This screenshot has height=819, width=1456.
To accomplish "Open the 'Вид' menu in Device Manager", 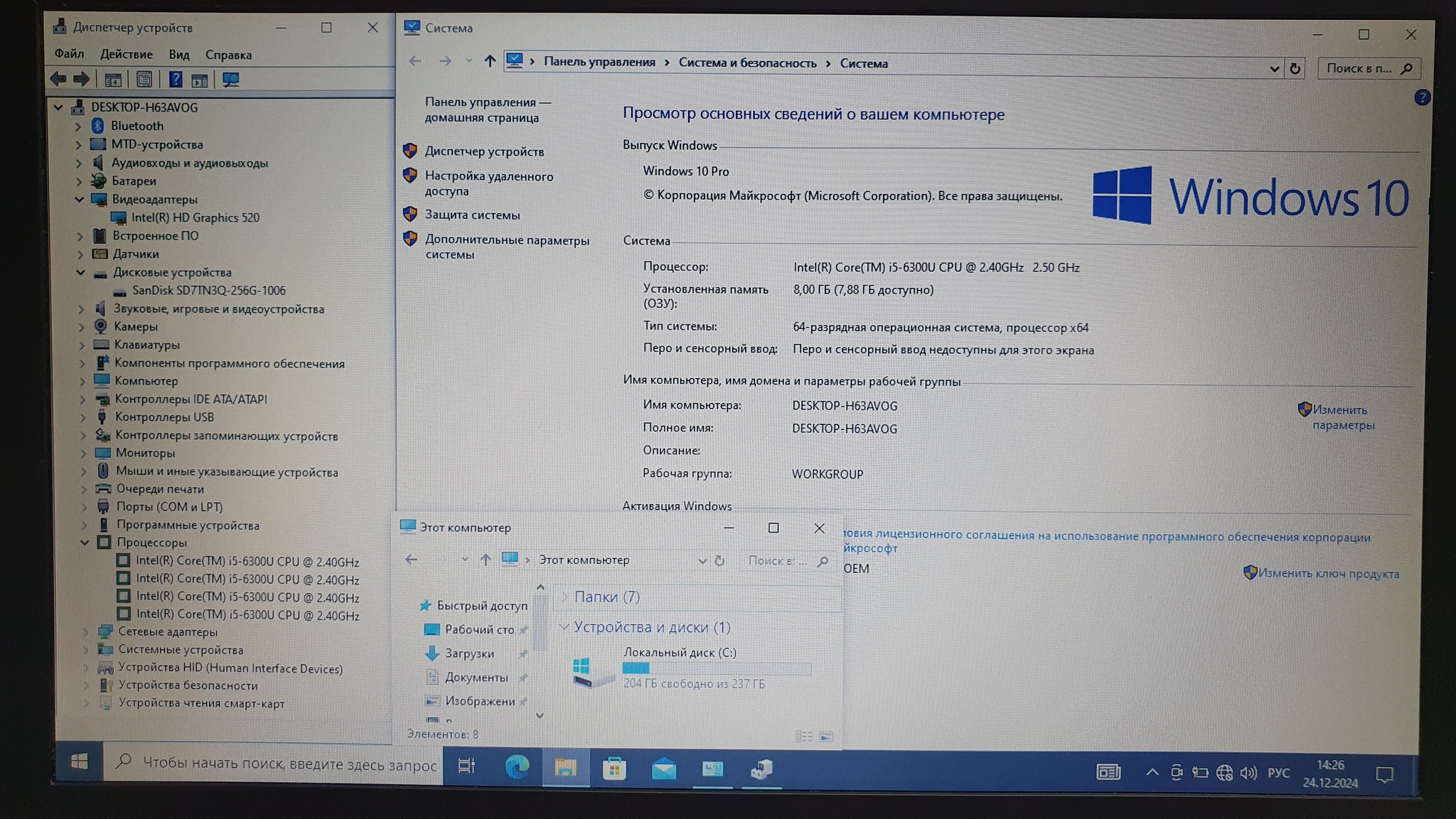I will (x=178, y=55).
